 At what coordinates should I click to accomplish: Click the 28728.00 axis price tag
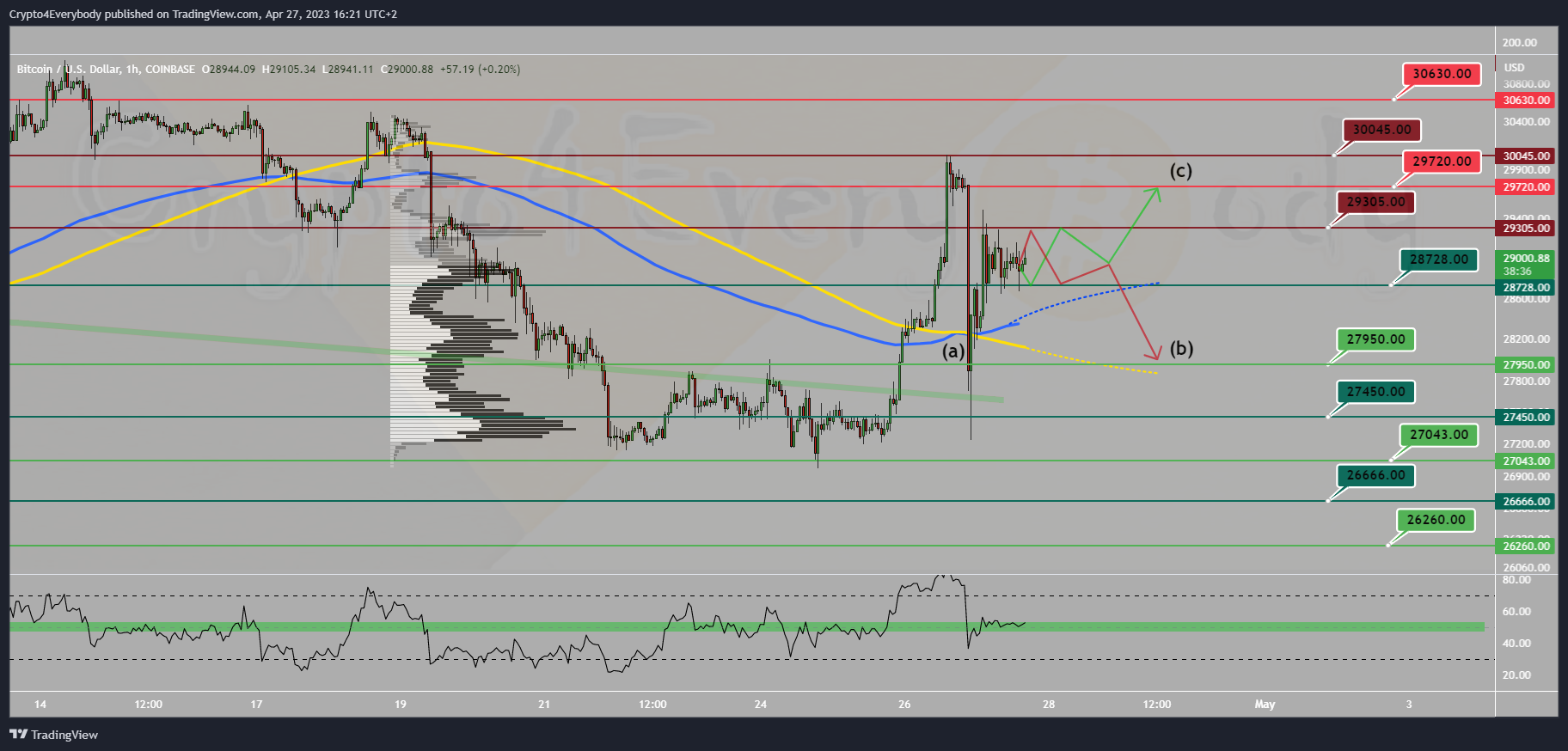pyautogui.click(x=1526, y=288)
